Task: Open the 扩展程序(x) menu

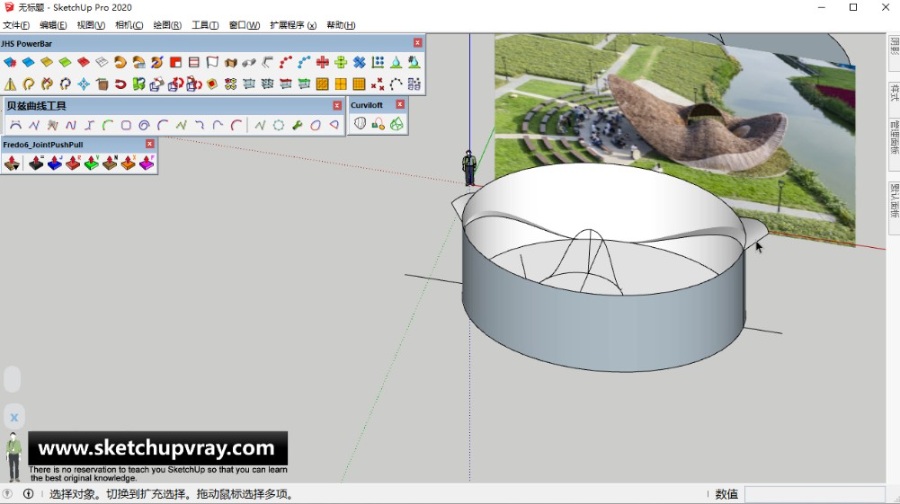Action: (293, 25)
